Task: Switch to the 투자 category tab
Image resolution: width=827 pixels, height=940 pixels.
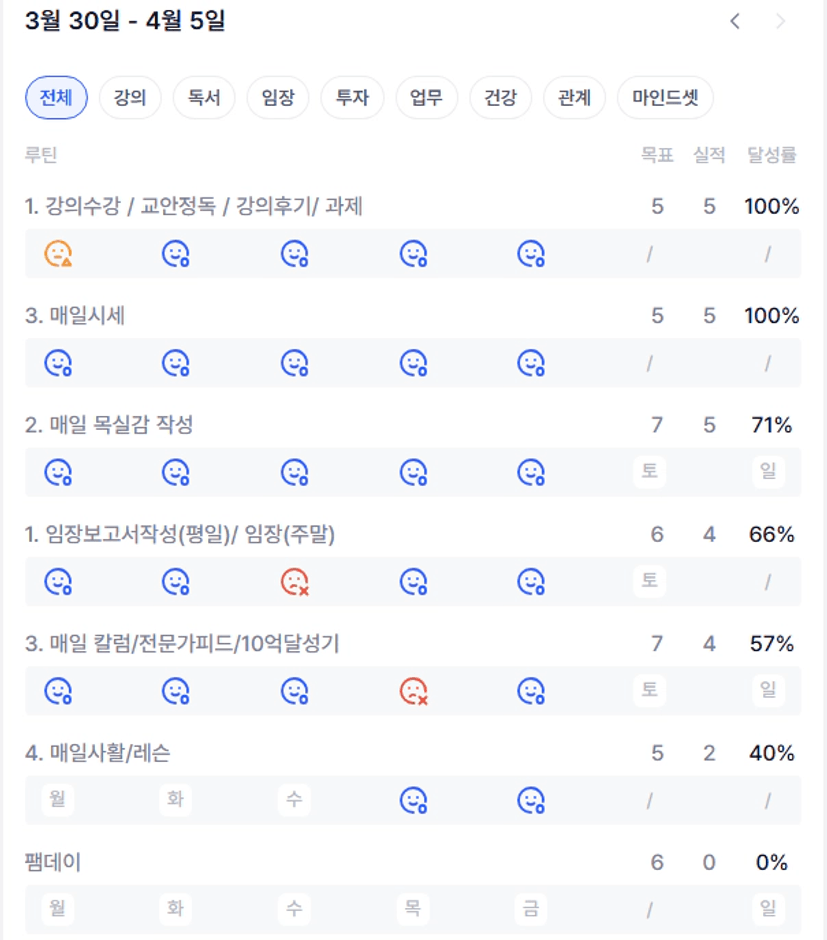Action: pyautogui.click(x=352, y=98)
